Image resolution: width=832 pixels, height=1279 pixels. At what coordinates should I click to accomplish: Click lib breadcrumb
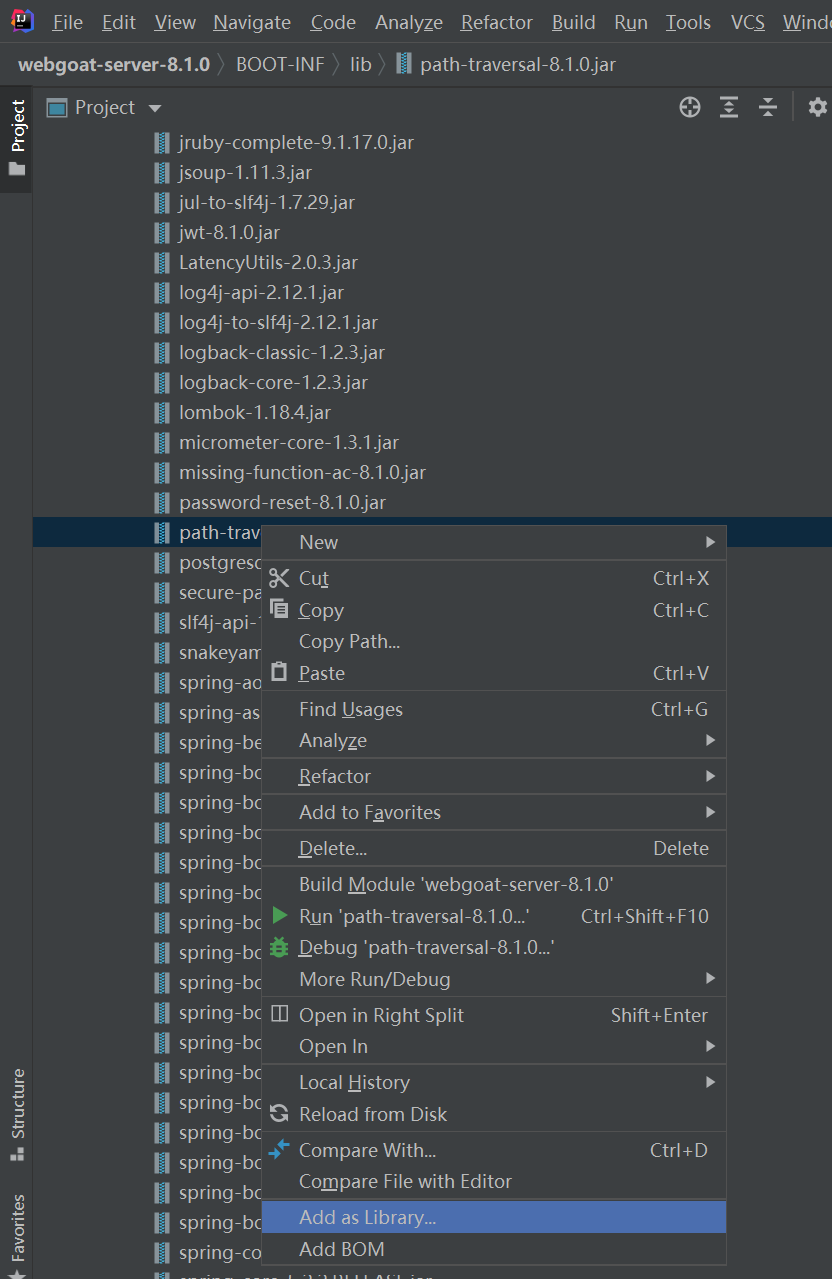pyautogui.click(x=361, y=65)
